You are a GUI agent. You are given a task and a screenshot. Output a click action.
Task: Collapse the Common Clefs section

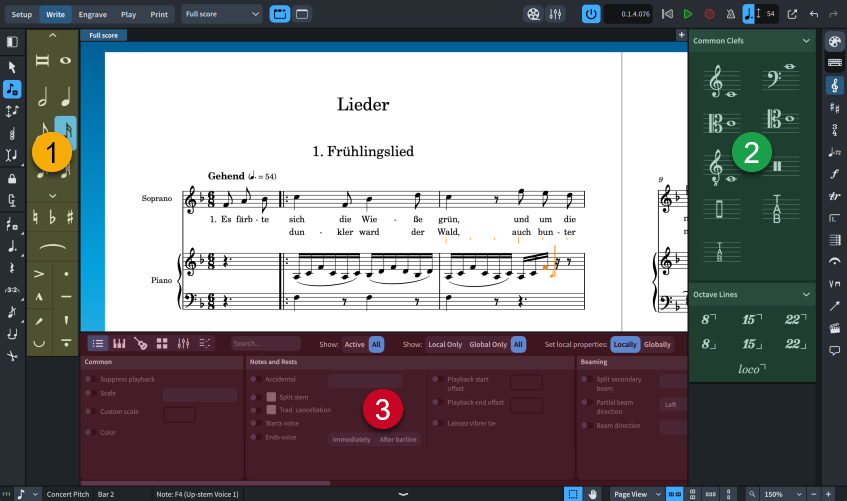[x=805, y=41]
